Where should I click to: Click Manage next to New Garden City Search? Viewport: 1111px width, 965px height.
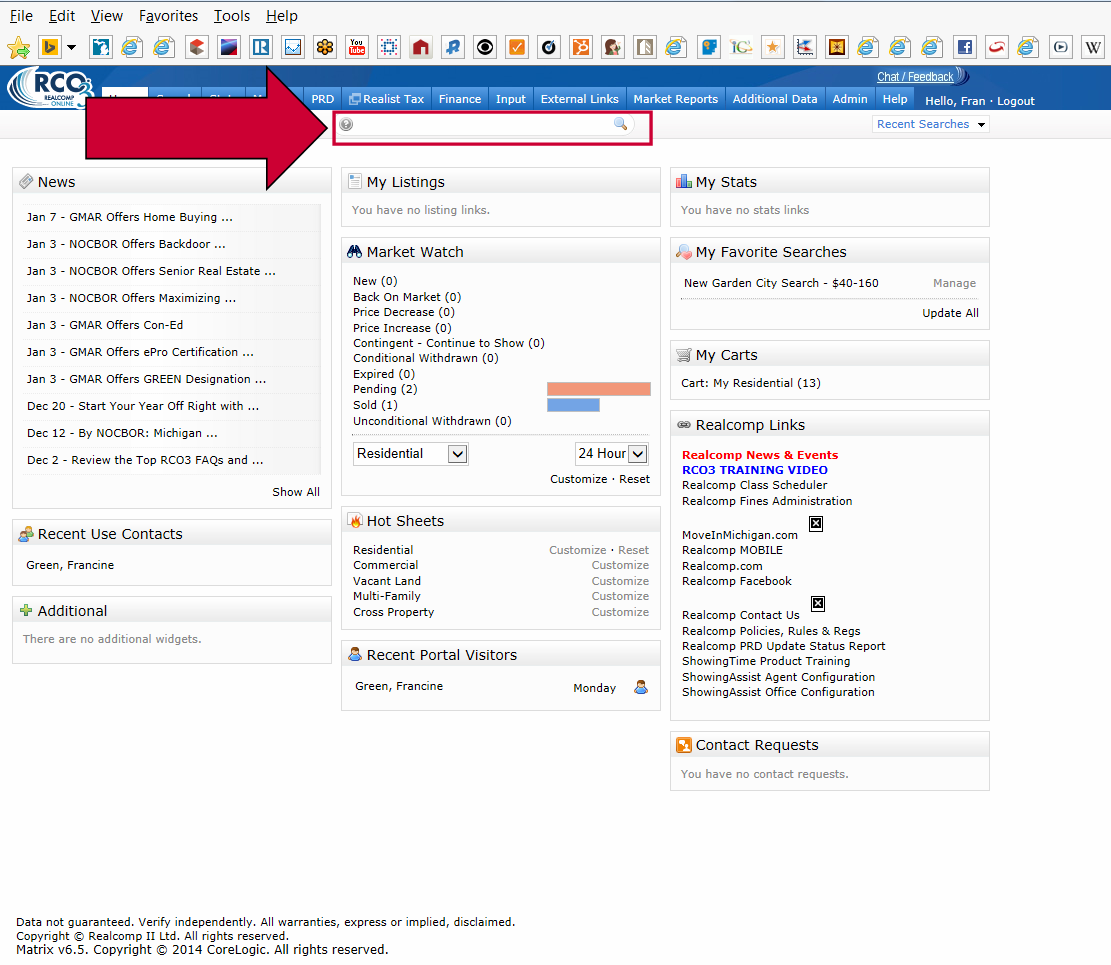tap(954, 283)
